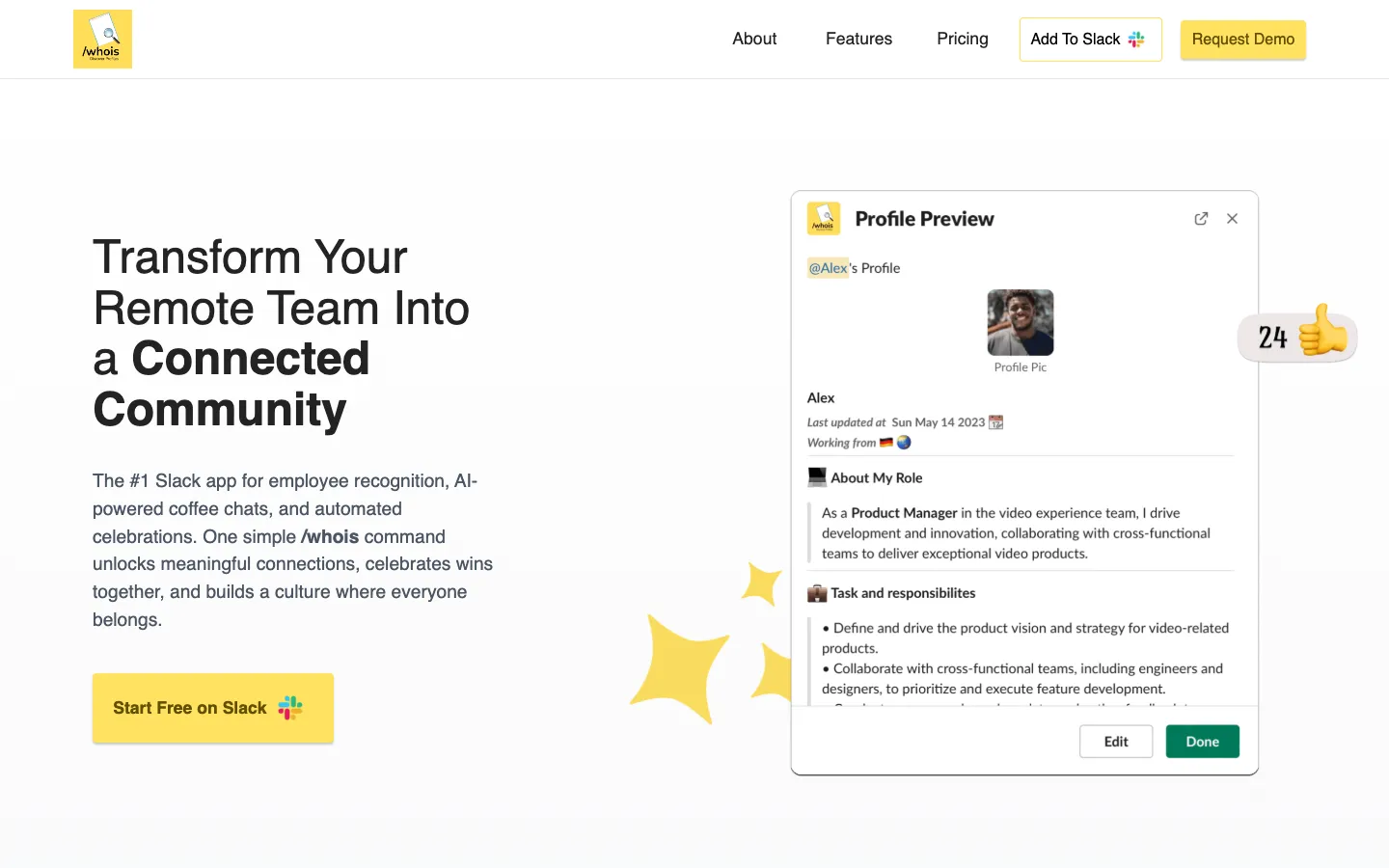Image resolution: width=1389 pixels, height=868 pixels.
Task: Click headline 'Connected Community' text
Action: pos(231,384)
